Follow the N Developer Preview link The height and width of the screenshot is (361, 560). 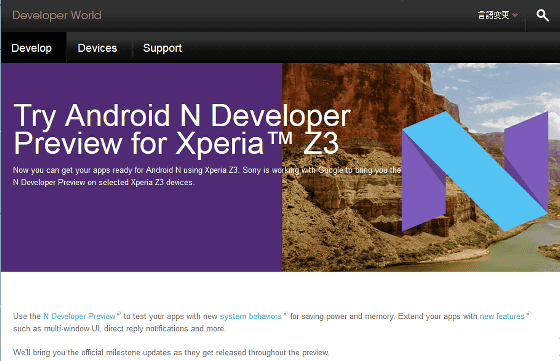[x=79, y=316]
